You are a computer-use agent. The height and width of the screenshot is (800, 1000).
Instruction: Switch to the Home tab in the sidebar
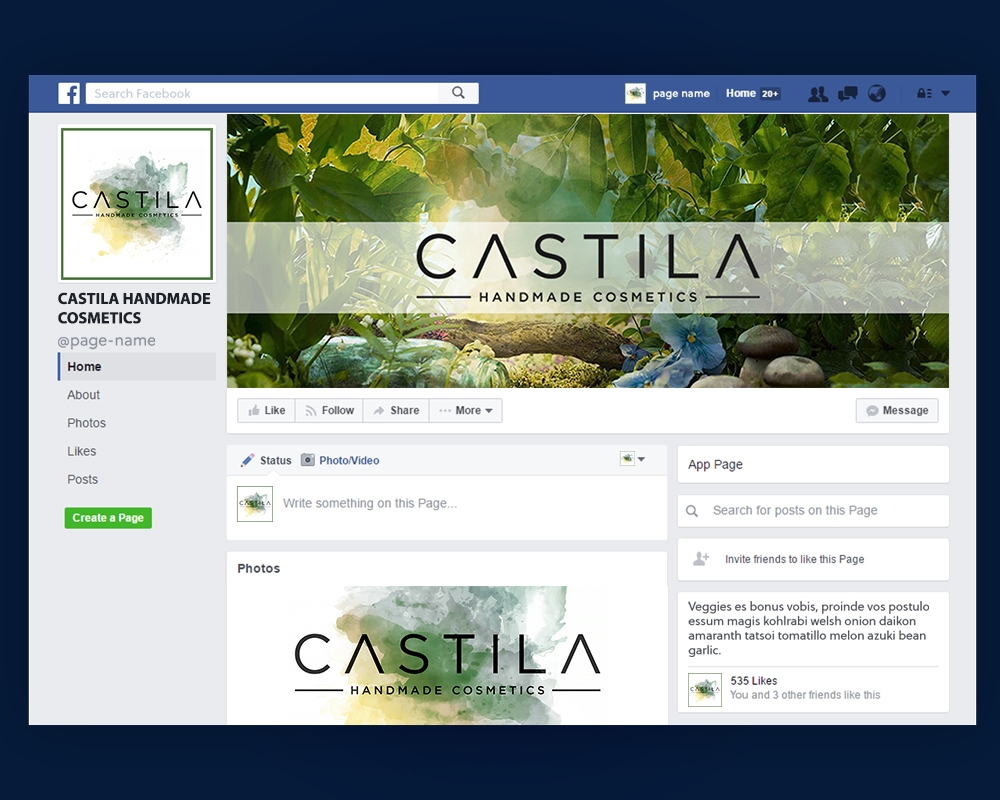[x=84, y=366]
